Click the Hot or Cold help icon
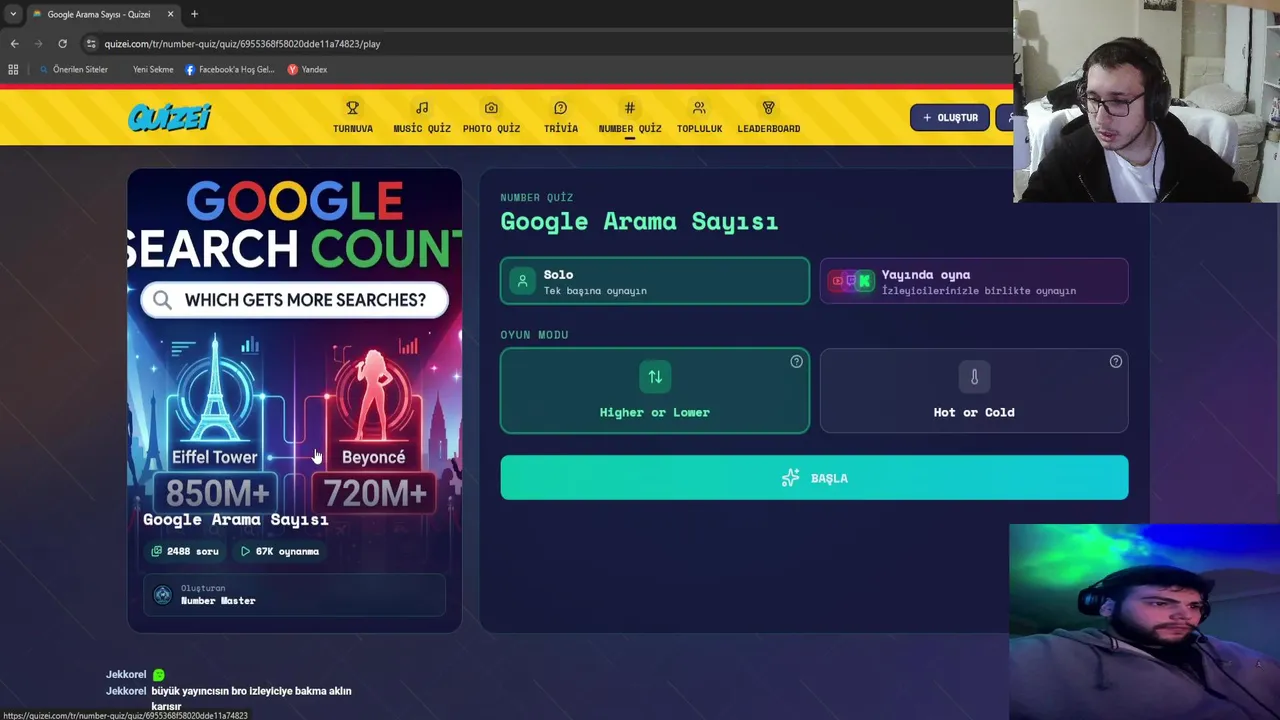 click(x=1115, y=362)
